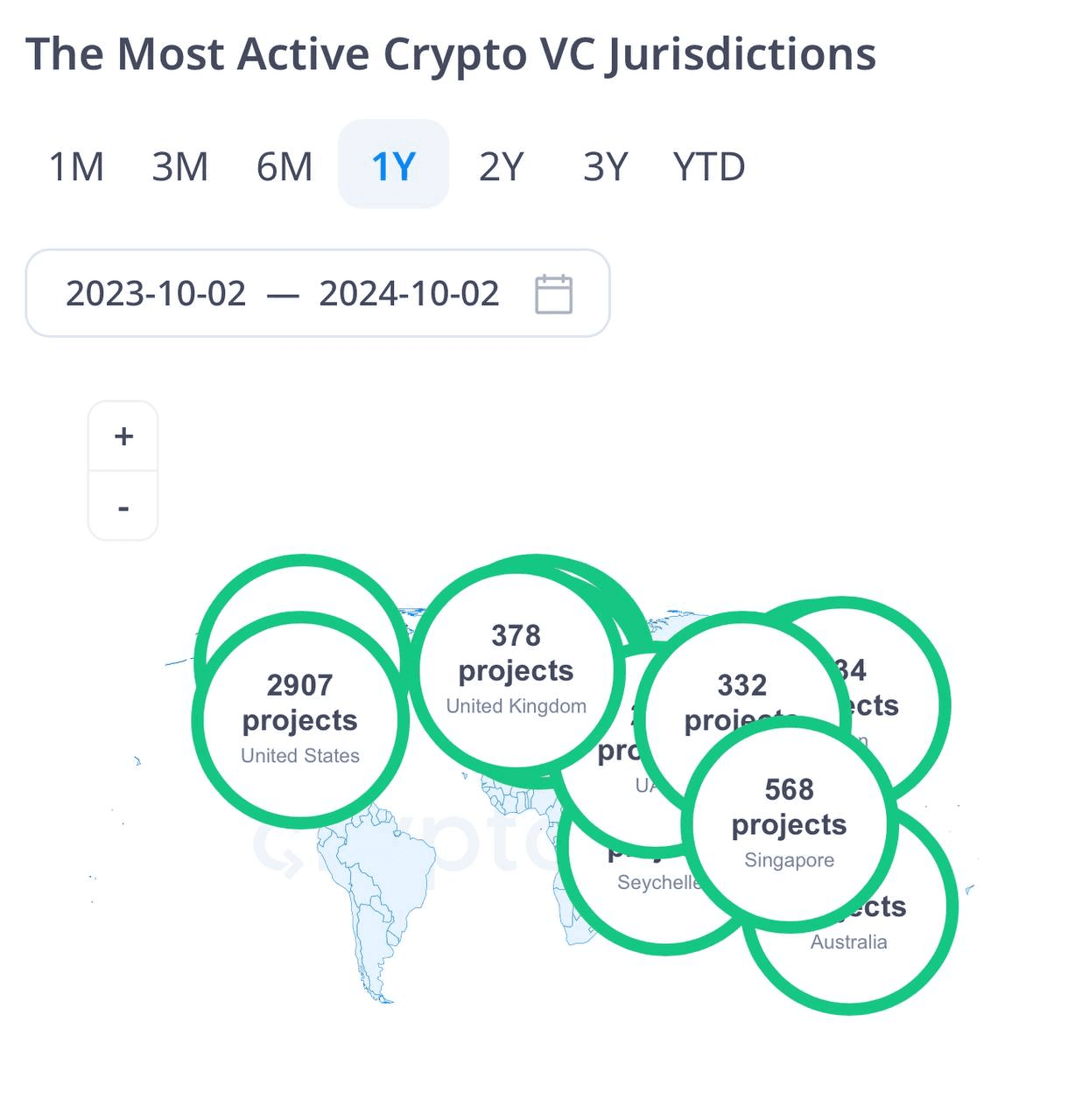The width and height of the screenshot is (1068, 1120).
Task: Select the 1Y time range tab
Action: tap(393, 164)
